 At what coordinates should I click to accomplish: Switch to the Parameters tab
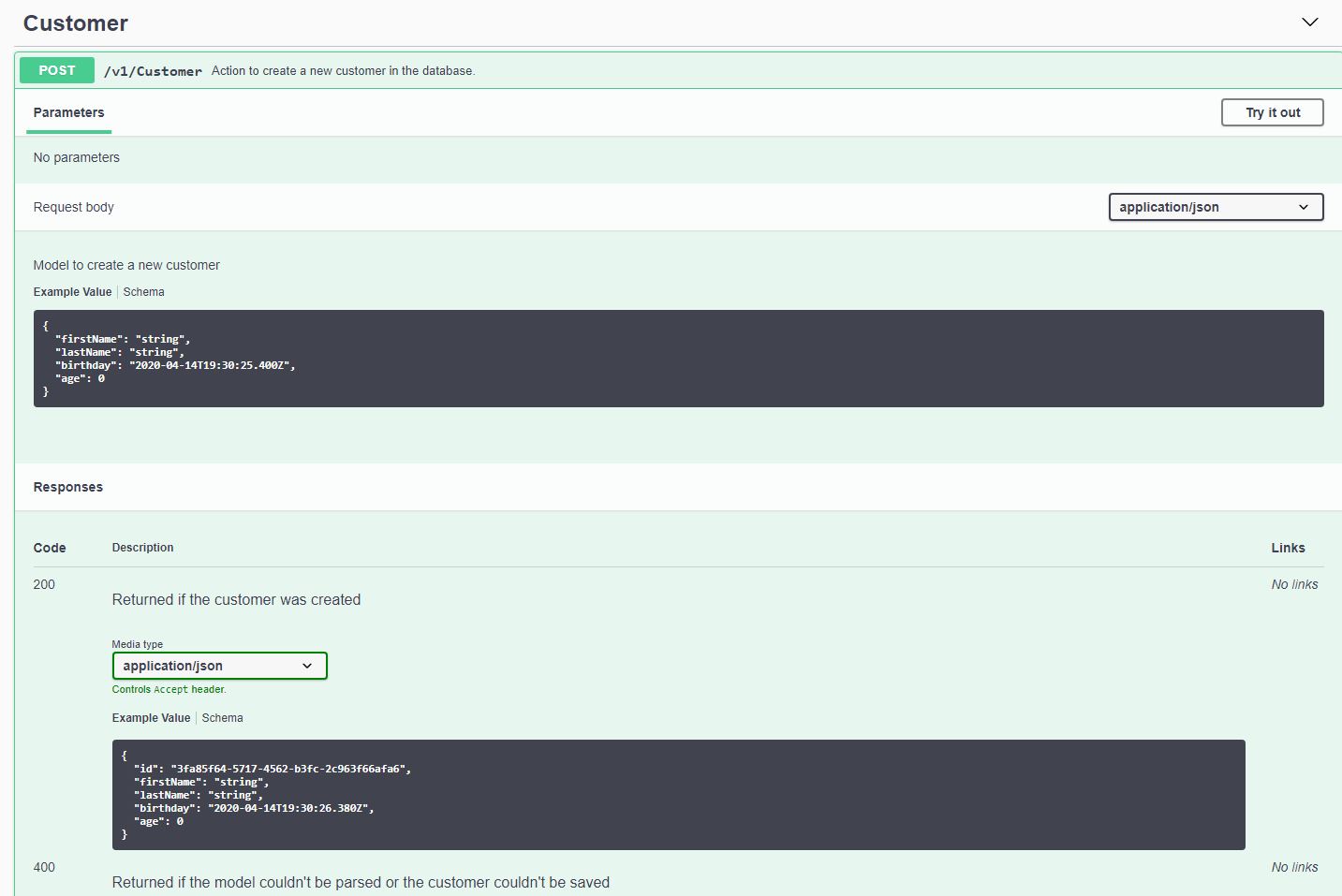68,112
